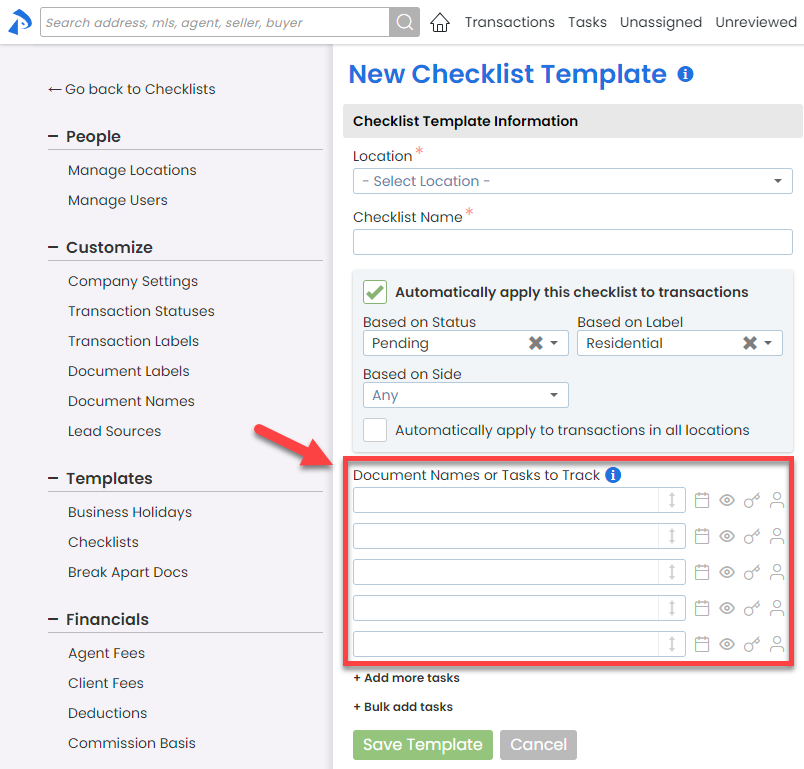Go to Unassigned in top navigation
This screenshot has width=804, height=769.
coord(660,22)
